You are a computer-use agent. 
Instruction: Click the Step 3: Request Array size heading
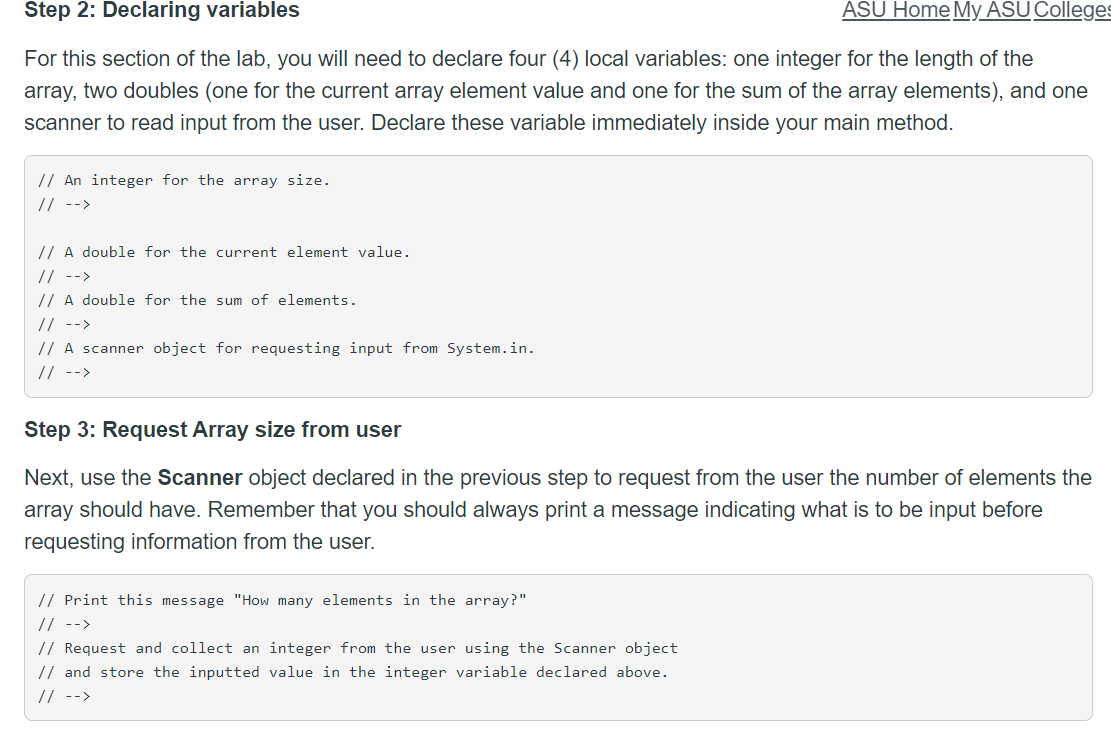tap(212, 429)
